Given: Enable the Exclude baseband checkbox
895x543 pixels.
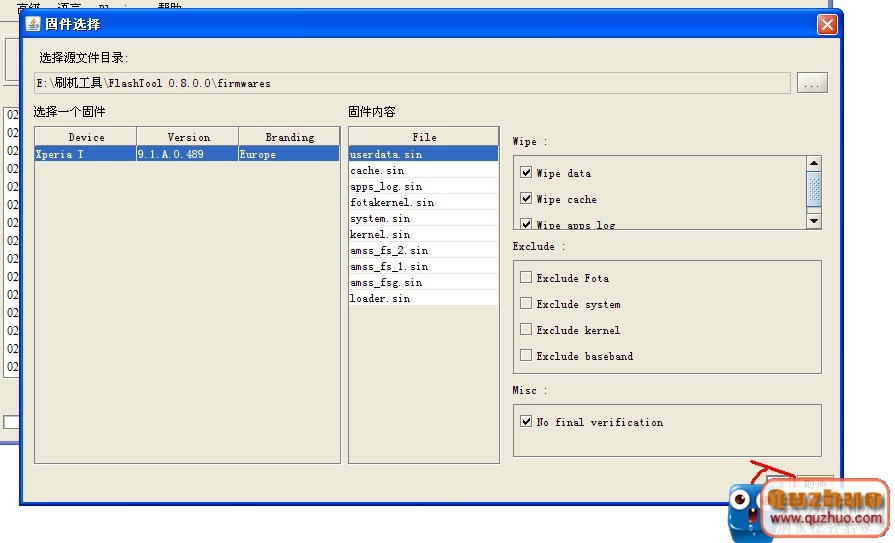Looking at the screenshot, I should [x=526, y=355].
